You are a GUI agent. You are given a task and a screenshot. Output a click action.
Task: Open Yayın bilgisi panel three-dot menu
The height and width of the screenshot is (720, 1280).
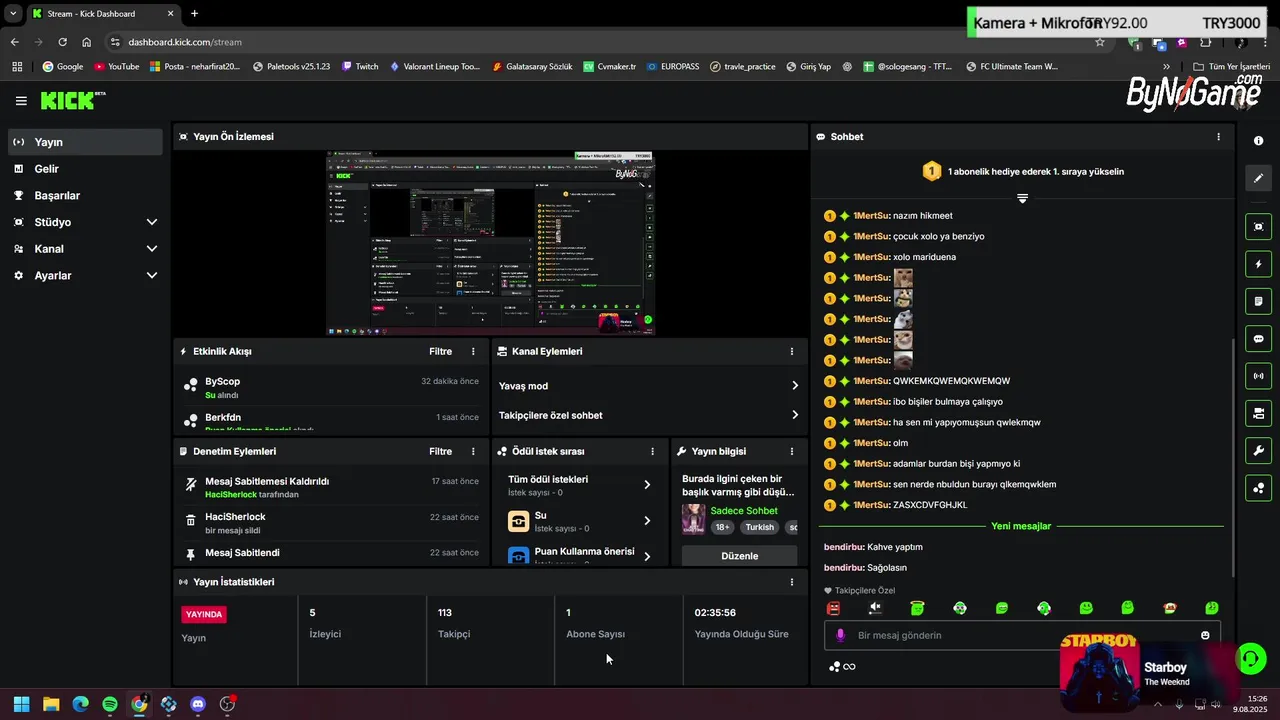(791, 452)
